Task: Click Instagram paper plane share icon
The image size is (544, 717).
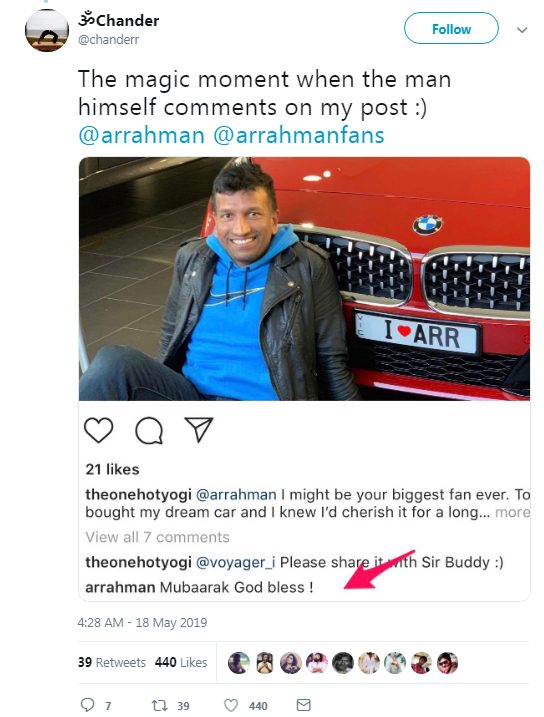Action: tap(199, 429)
